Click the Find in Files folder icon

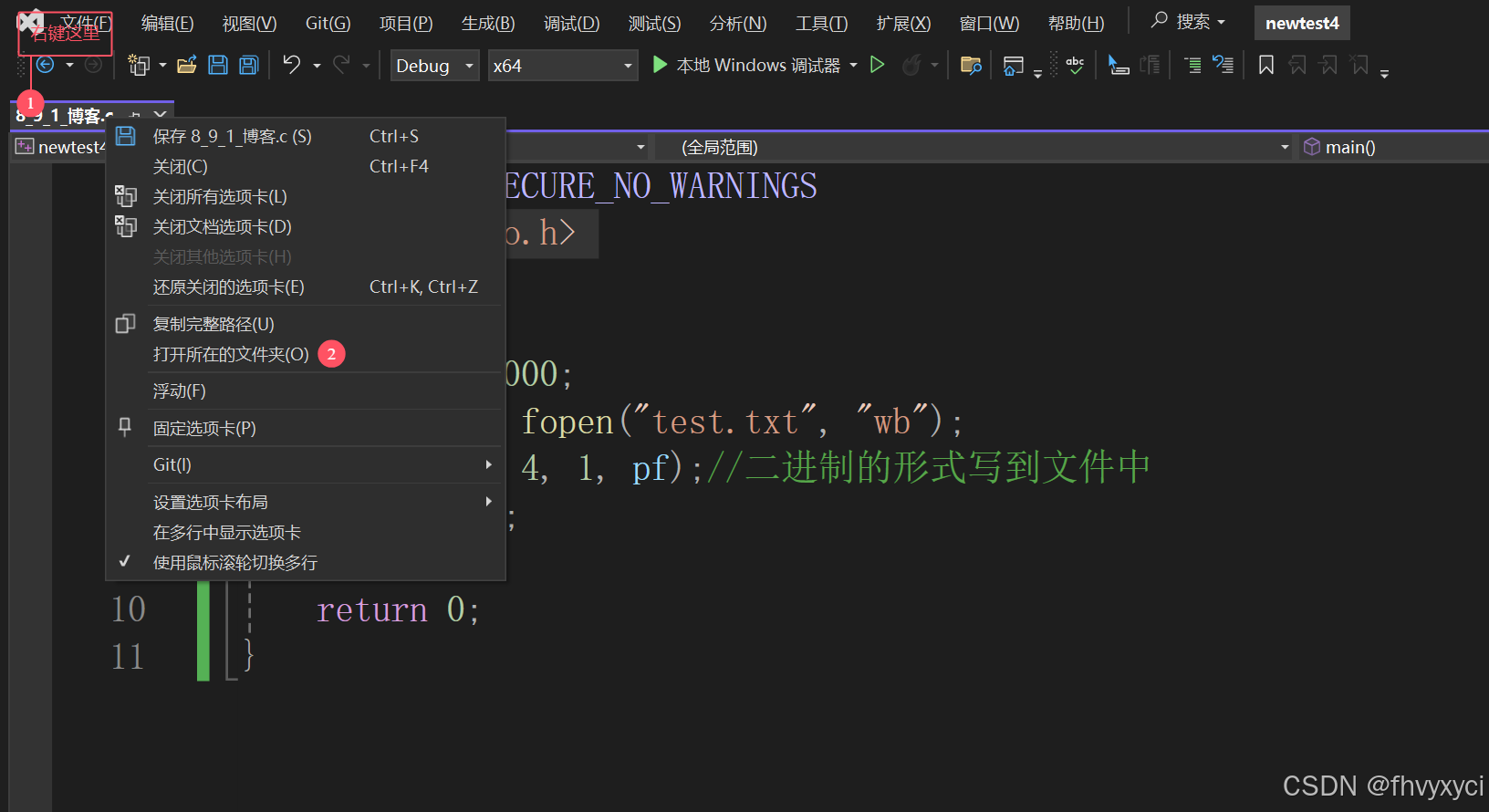coord(971,65)
